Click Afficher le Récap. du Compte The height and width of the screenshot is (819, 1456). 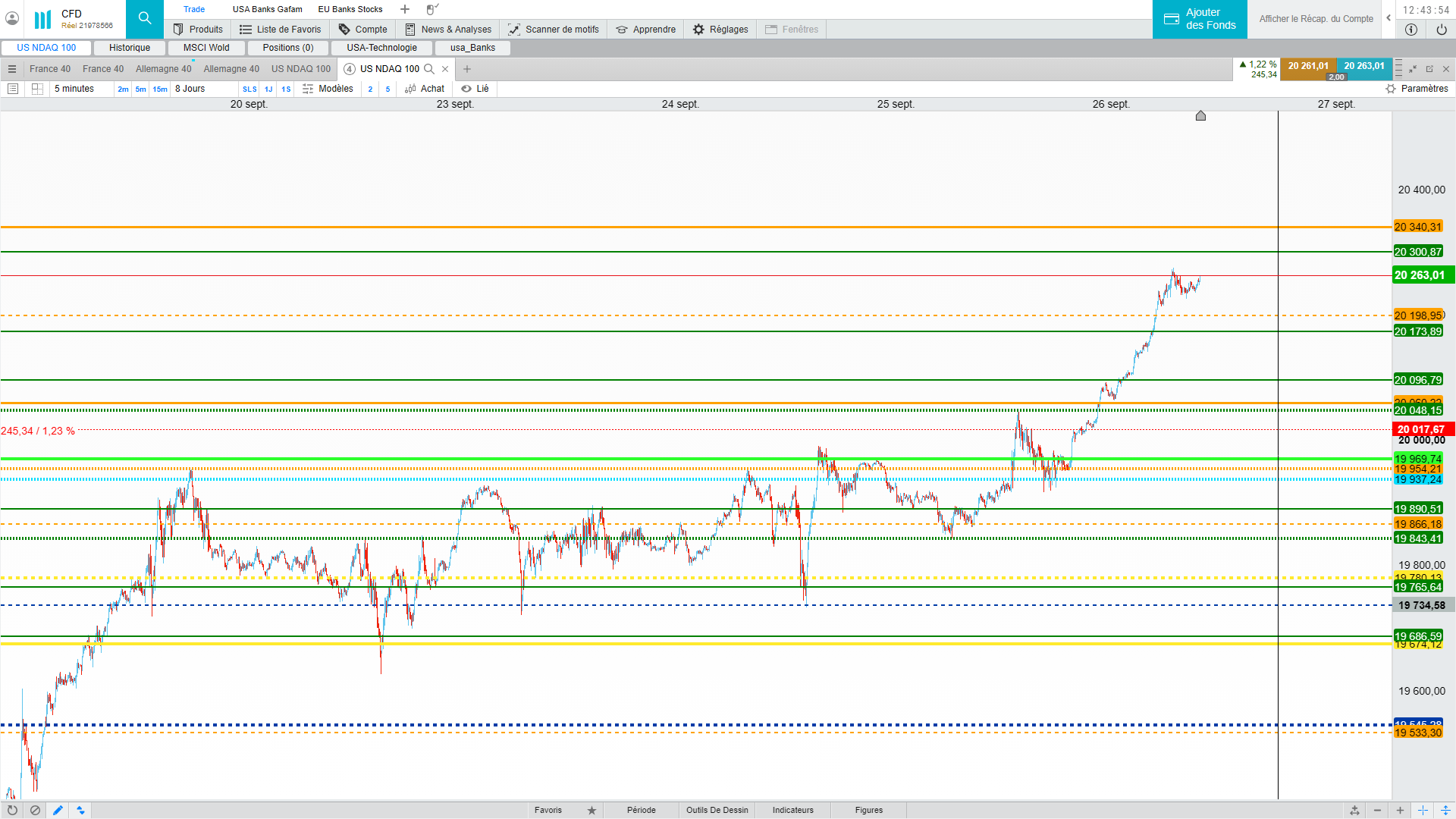point(1316,19)
